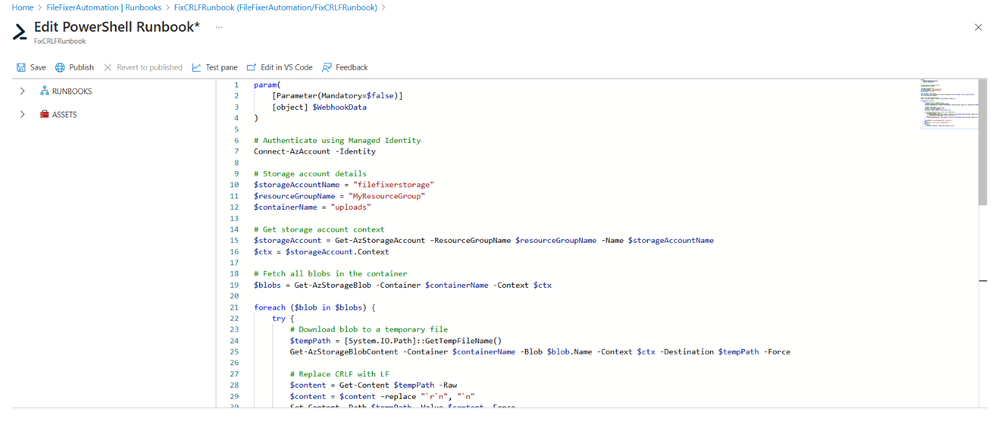999x425 pixels.
Task: Select the ASSETS tree item
Action: [x=65, y=115]
